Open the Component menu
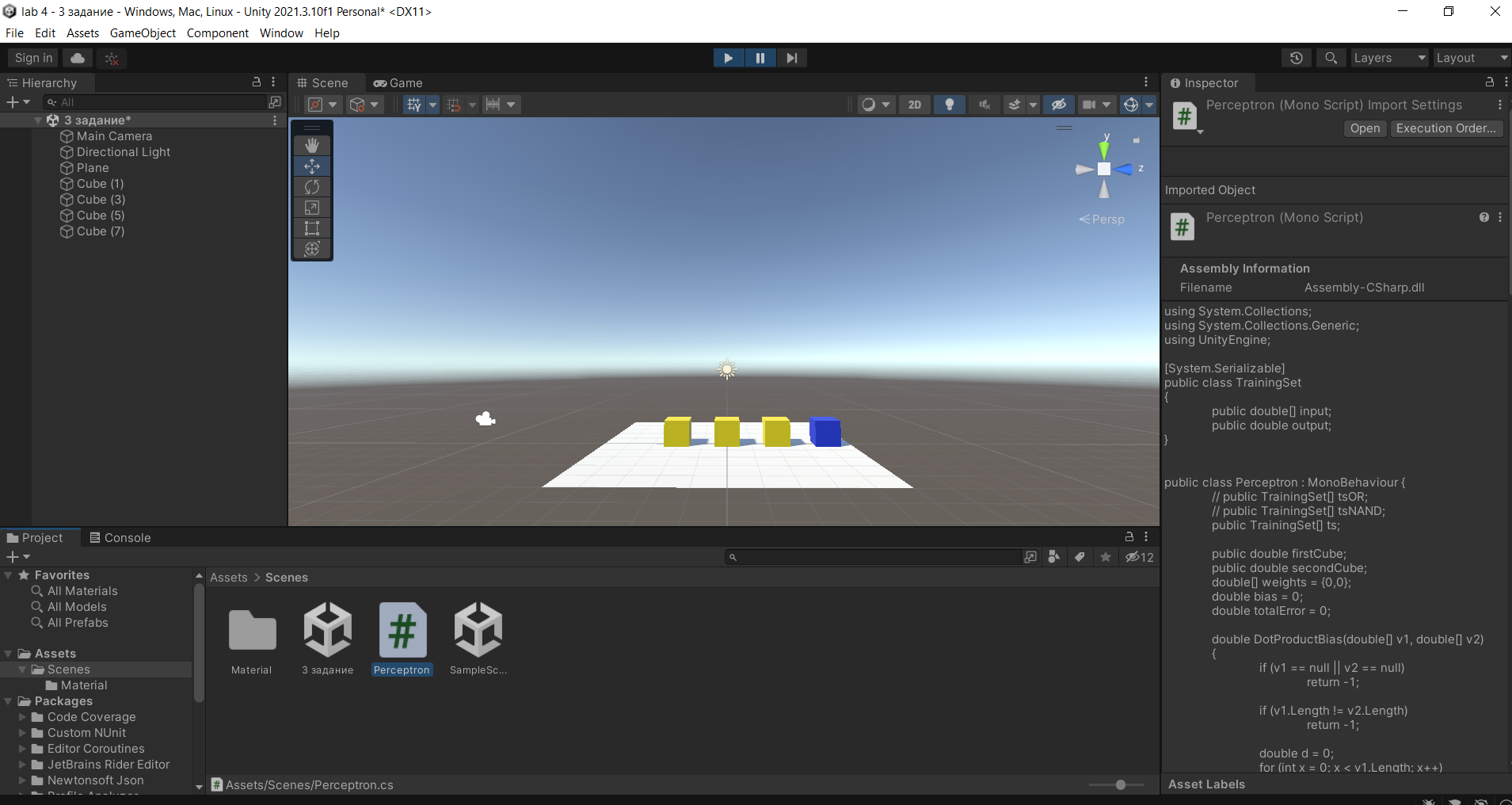 pyautogui.click(x=218, y=33)
